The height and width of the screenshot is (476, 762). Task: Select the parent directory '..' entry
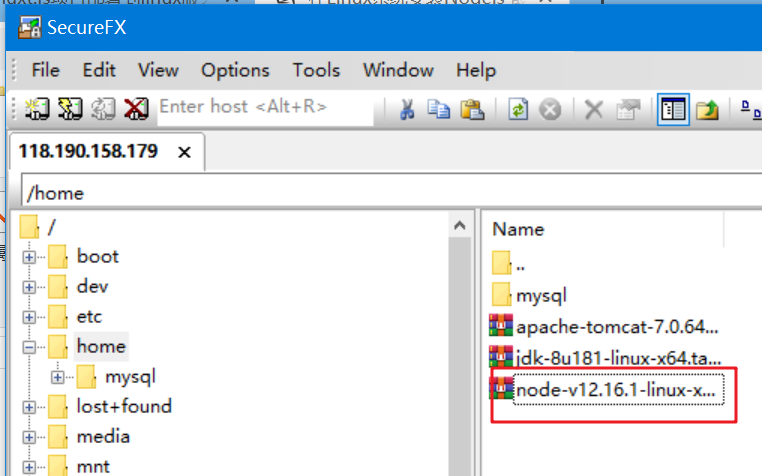click(x=520, y=265)
